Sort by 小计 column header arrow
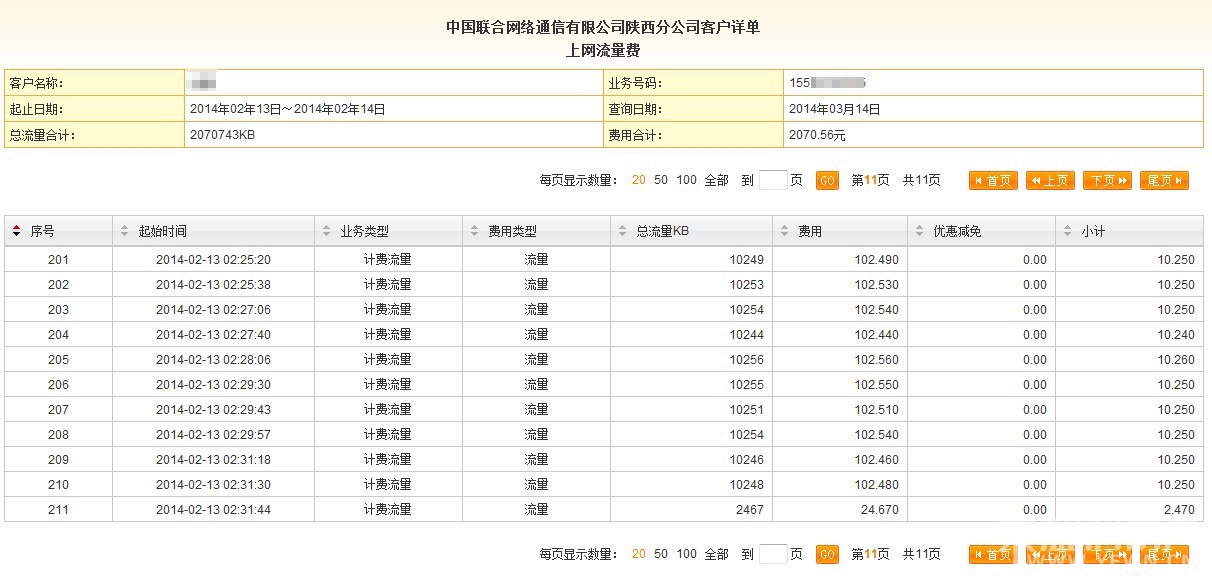Screen dimensions: 1212x576 [x=1067, y=231]
